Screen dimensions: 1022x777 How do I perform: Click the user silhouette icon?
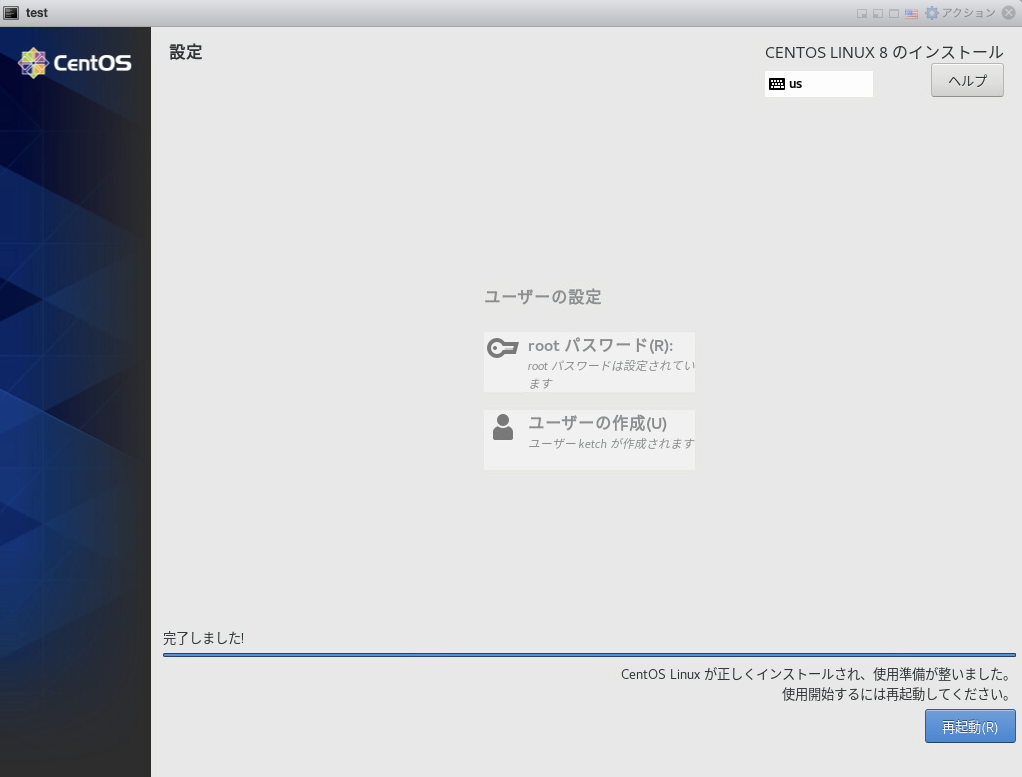tap(503, 427)
